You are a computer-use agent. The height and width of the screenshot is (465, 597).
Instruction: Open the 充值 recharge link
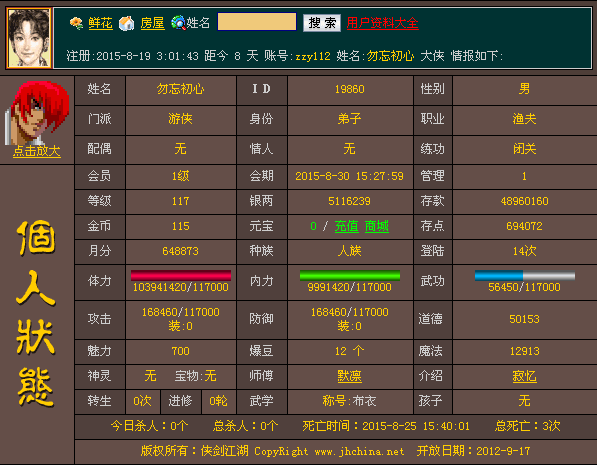[346, 226]
